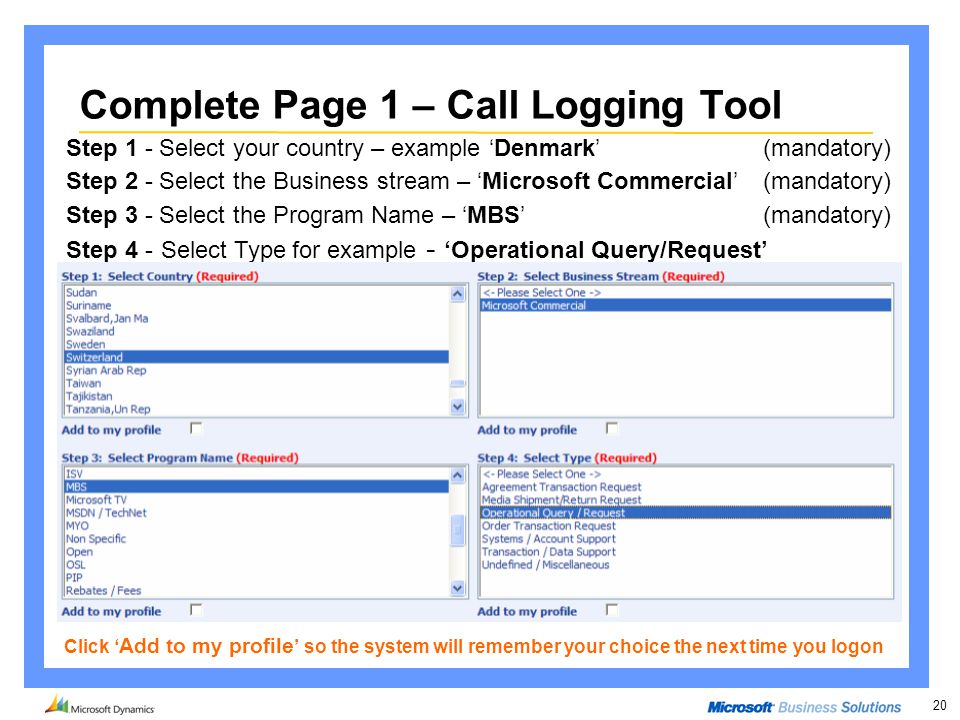Select 'Operational Query / Request' type
Viewport: 960px width, 720px height.
click(686, 512)
